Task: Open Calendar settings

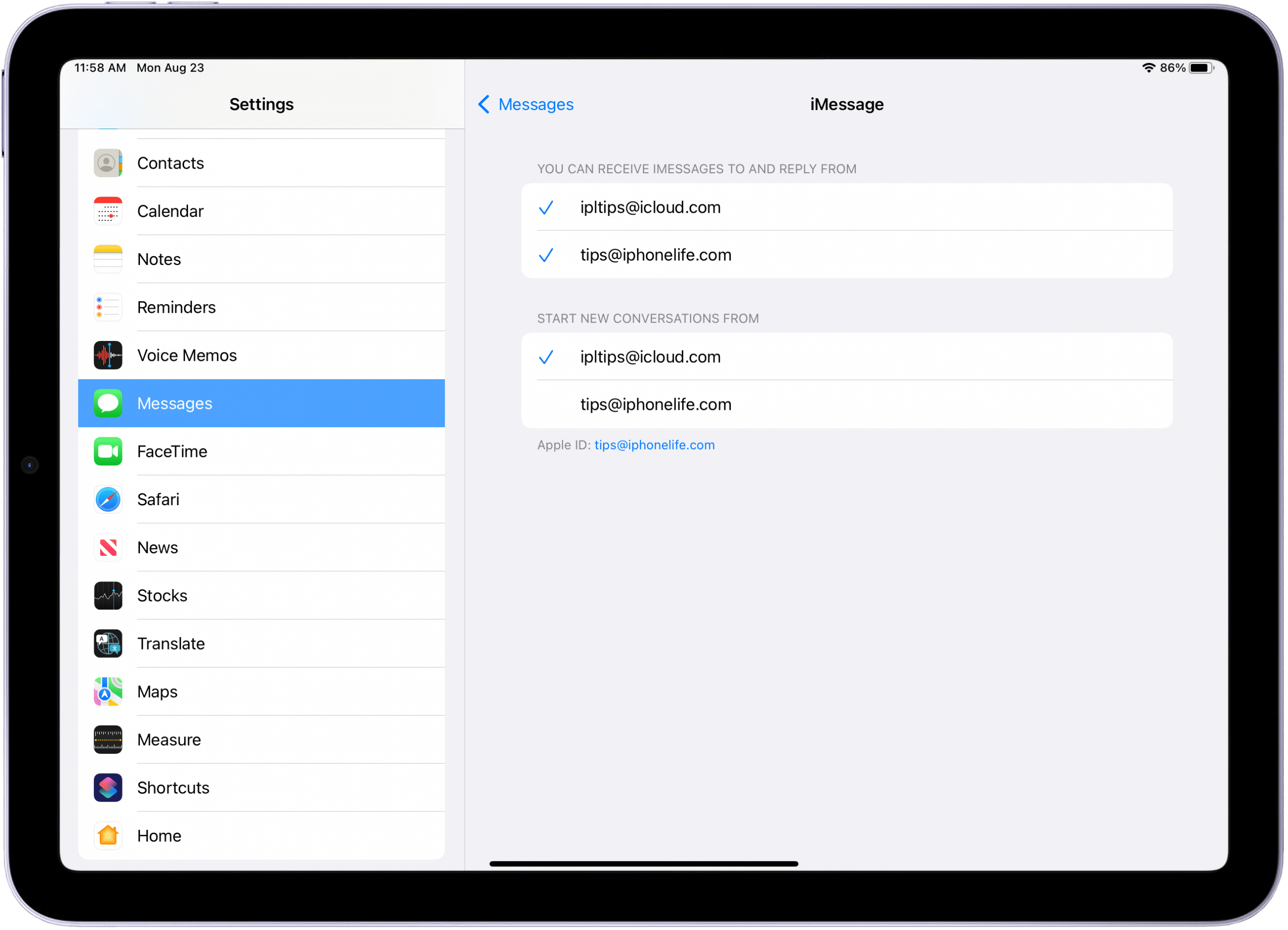Action: [262, 211]
